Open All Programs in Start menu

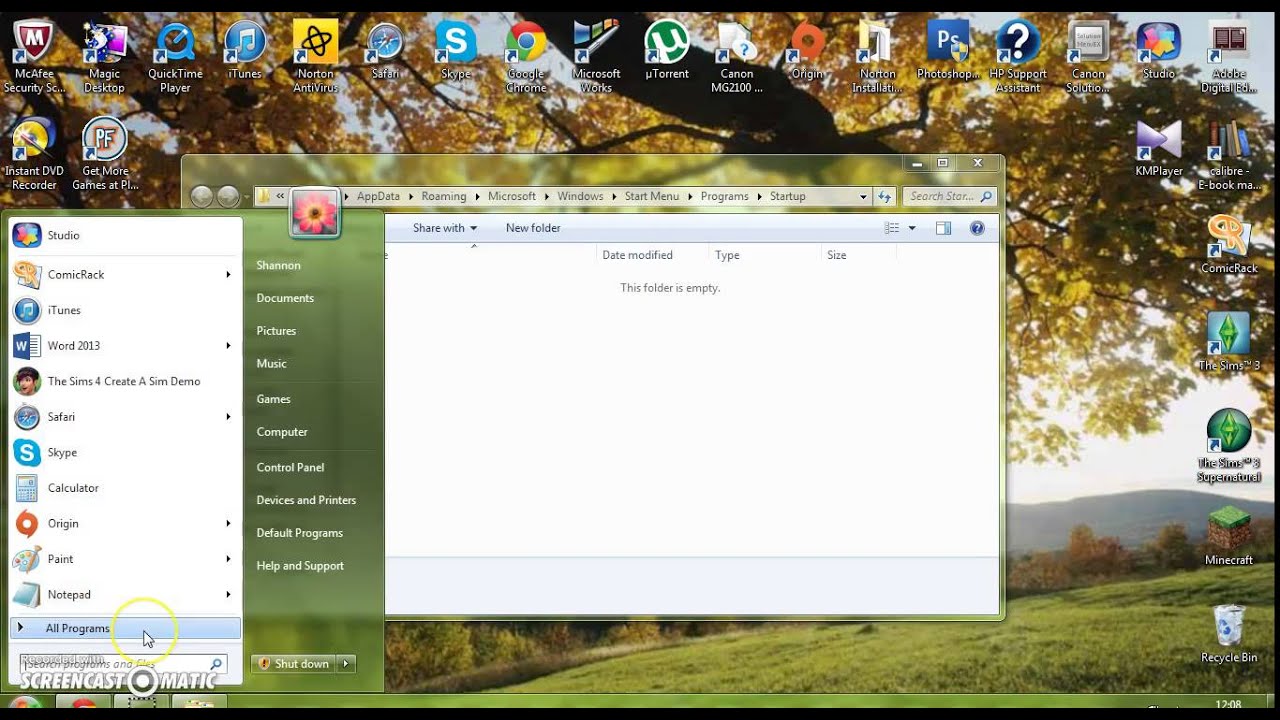(125, 628)
